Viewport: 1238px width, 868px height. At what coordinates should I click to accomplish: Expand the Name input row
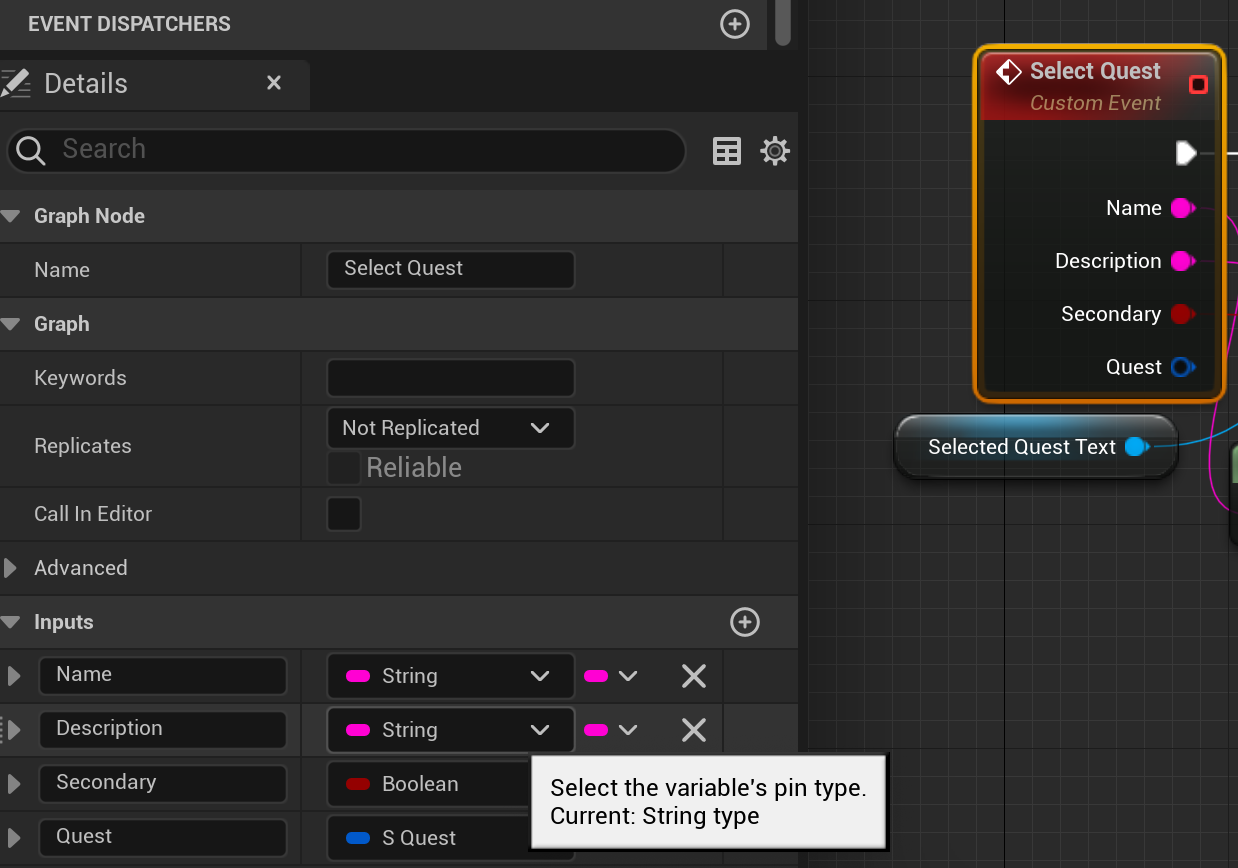point(14,676)
